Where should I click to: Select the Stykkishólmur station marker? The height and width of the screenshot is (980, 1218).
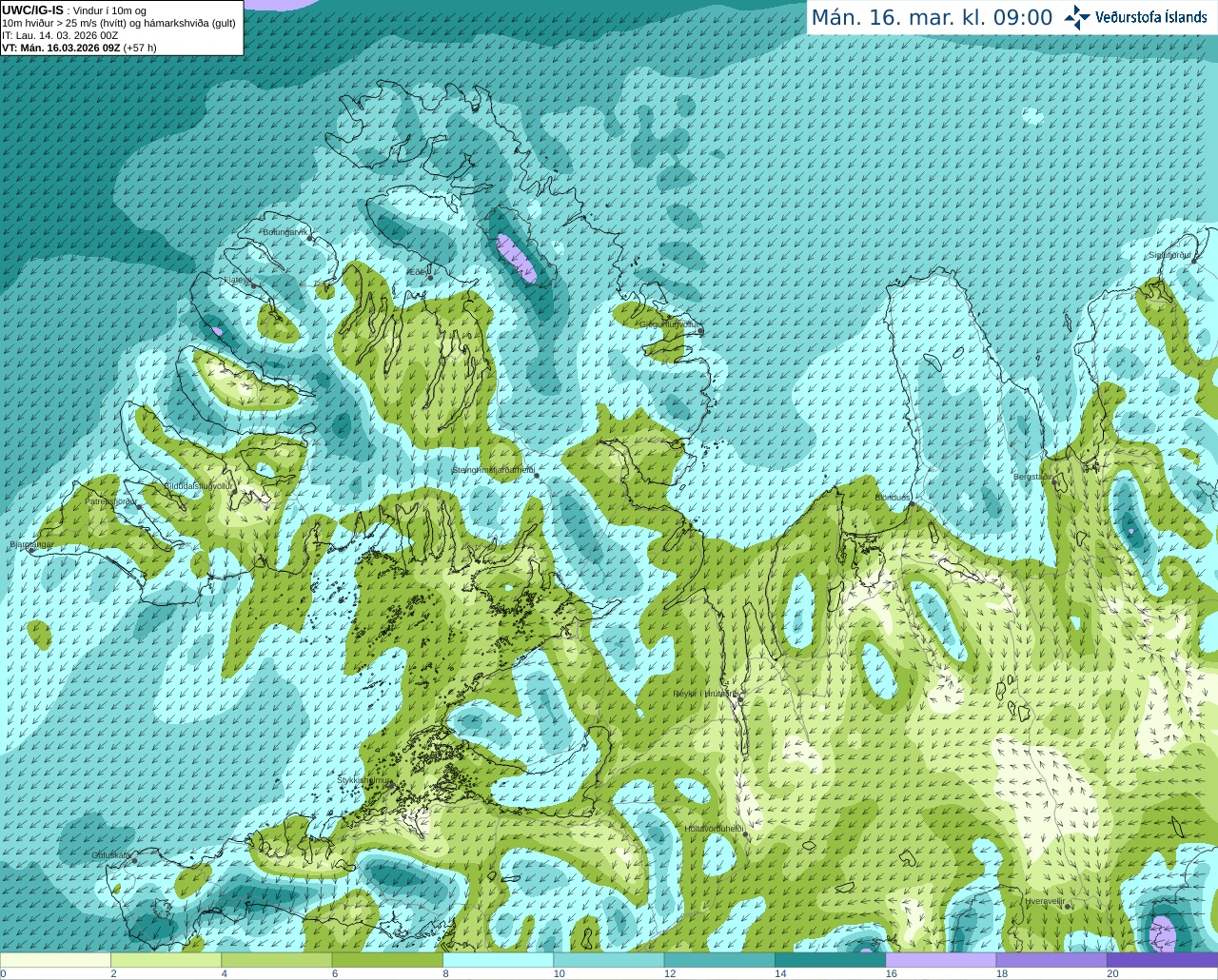[x=390, y=786]
